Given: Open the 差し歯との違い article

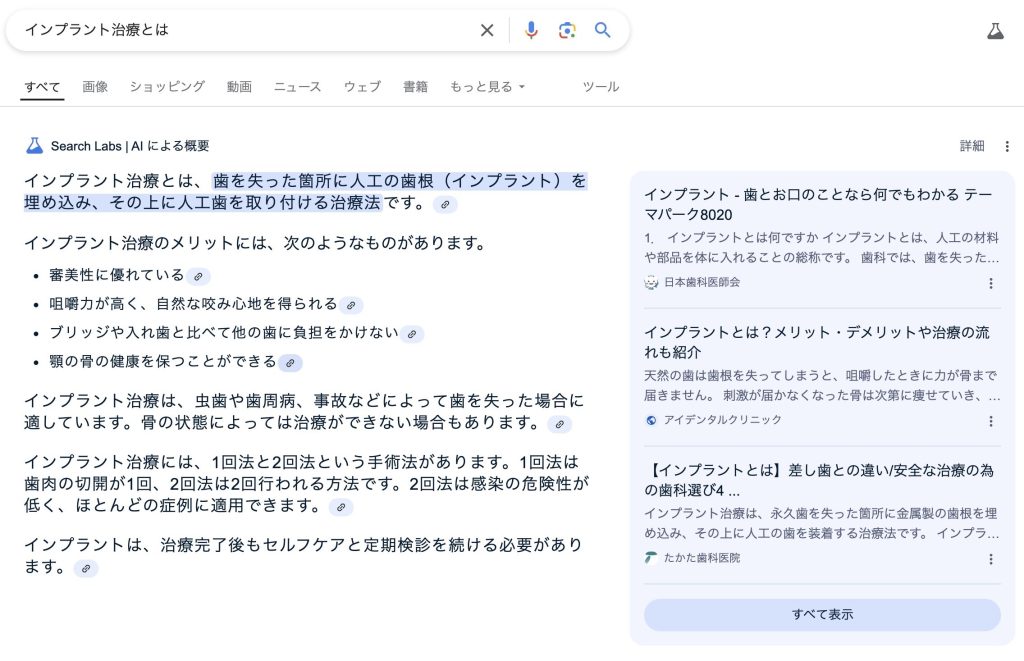Looking at the screenshot, I should (819, 480).
